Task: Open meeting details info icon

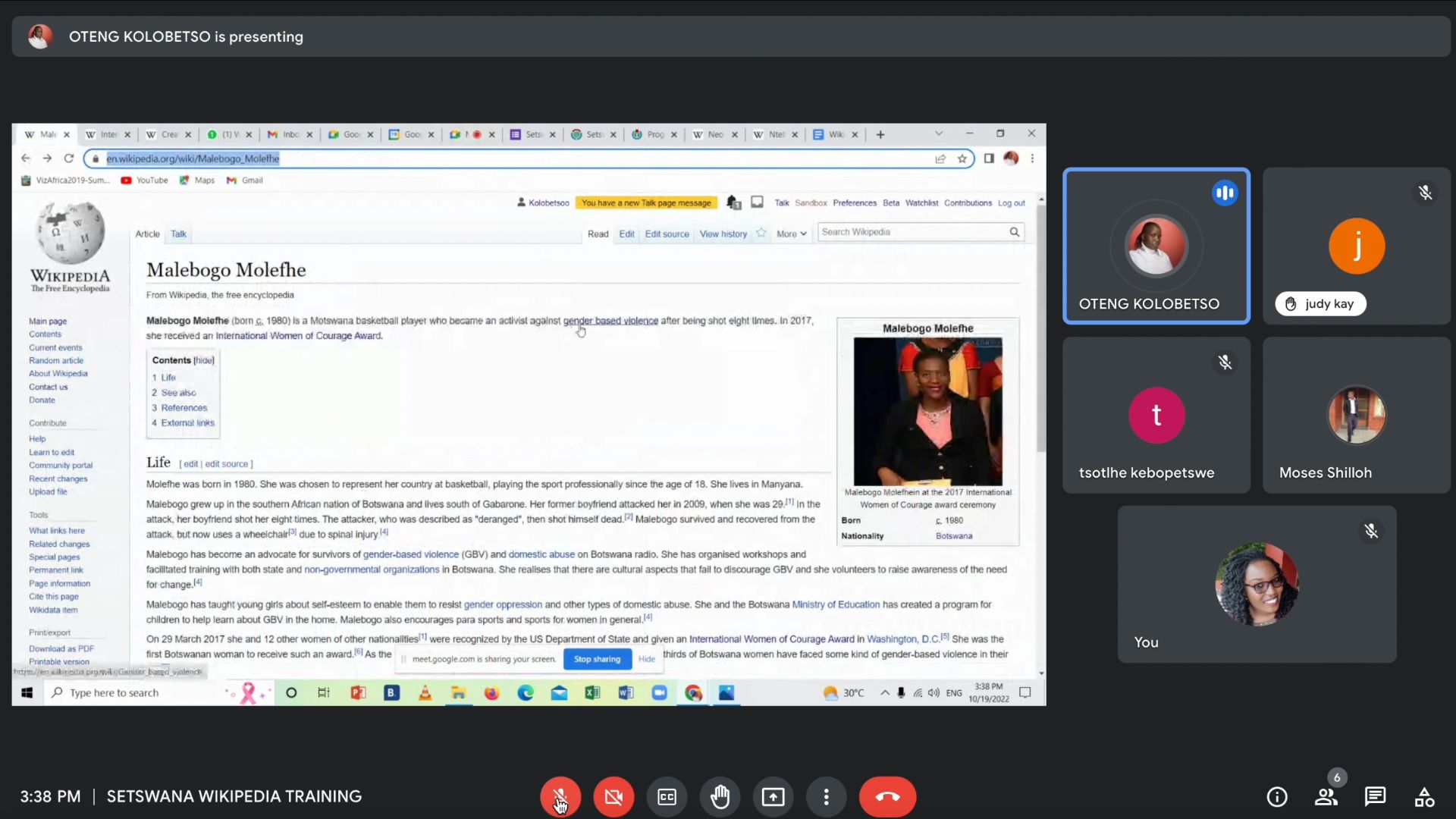Action: click(1277, 797)
